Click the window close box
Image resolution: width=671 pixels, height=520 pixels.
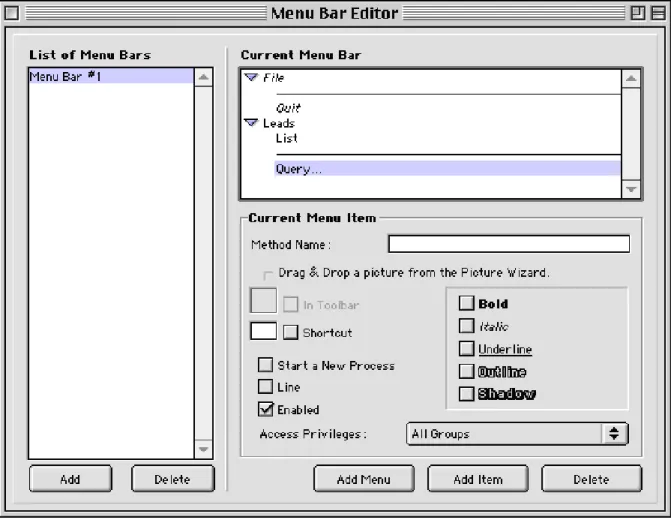pos(12,13)
